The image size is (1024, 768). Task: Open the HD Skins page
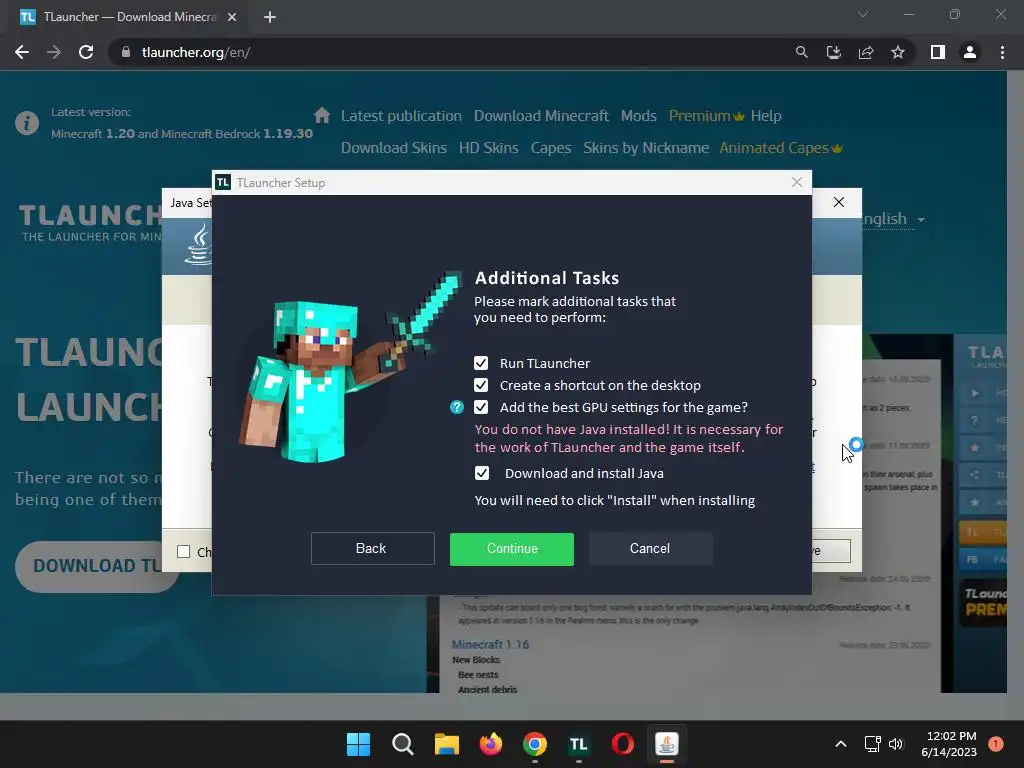488,148
